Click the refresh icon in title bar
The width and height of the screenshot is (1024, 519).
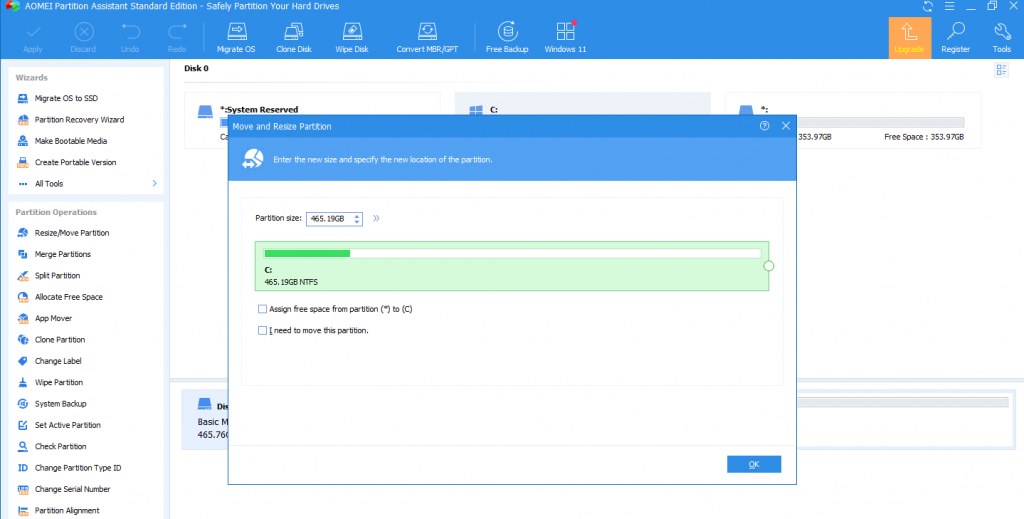(x=928, y=7)
